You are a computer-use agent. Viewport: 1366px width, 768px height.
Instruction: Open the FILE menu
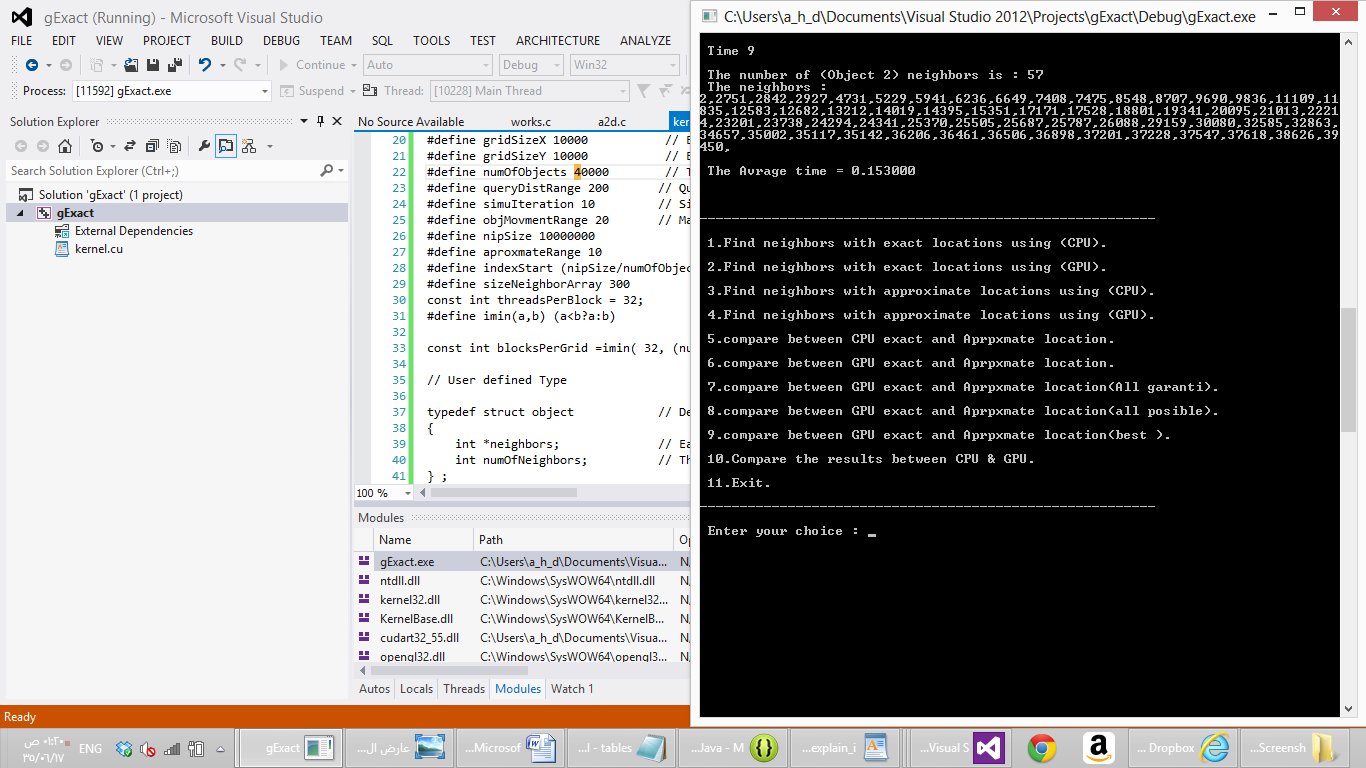pyautogui.click(x=22, y=41)
